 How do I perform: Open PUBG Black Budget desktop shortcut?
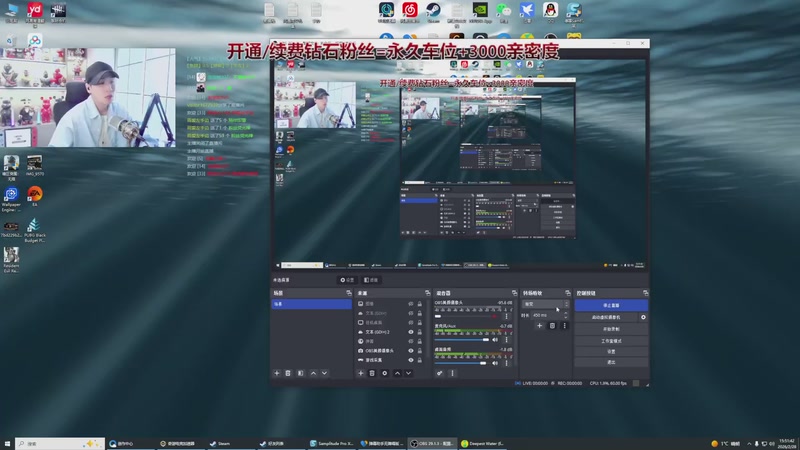click(x=35, y=230)
